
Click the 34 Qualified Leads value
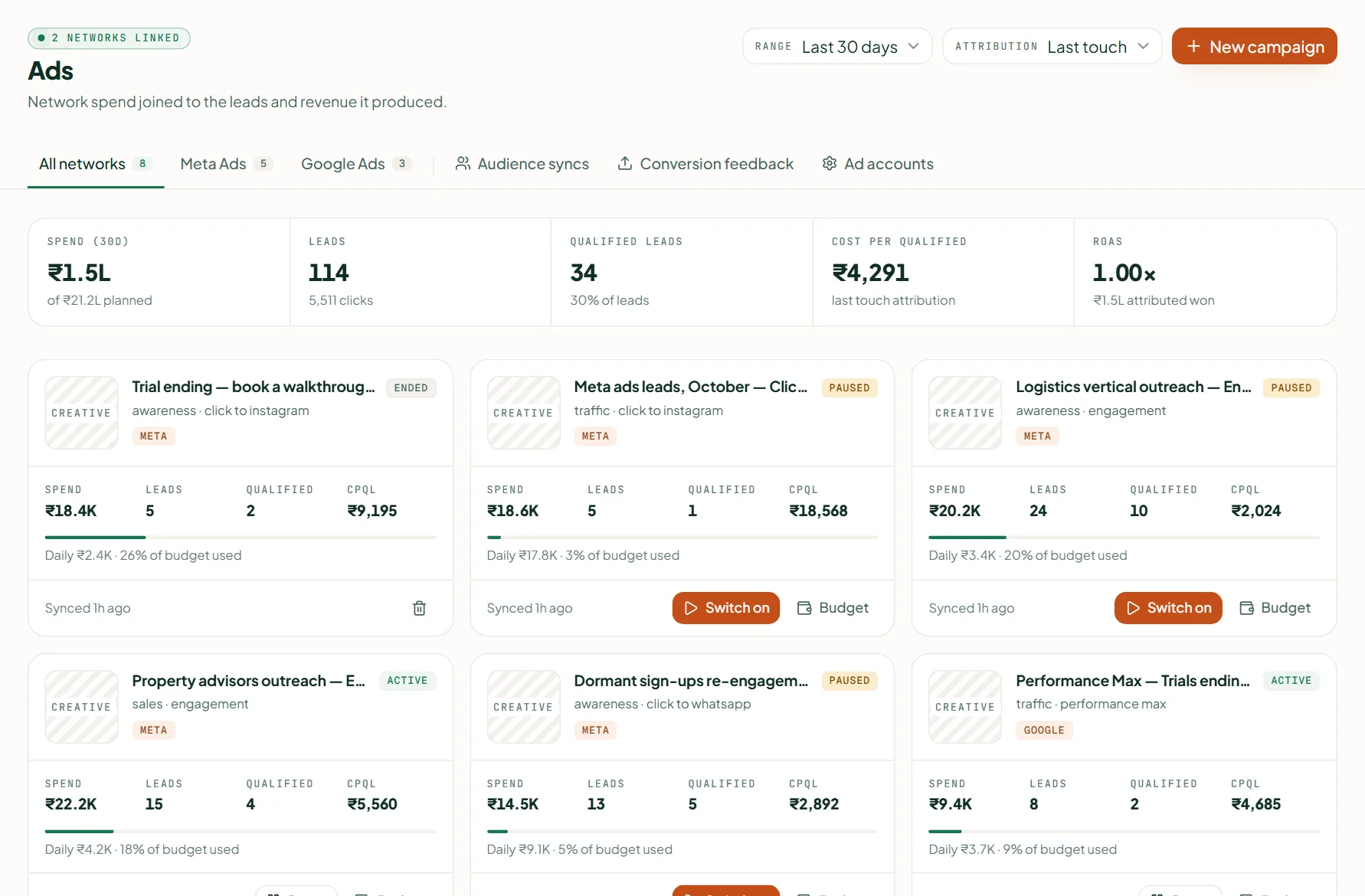[x=584, y=273]
